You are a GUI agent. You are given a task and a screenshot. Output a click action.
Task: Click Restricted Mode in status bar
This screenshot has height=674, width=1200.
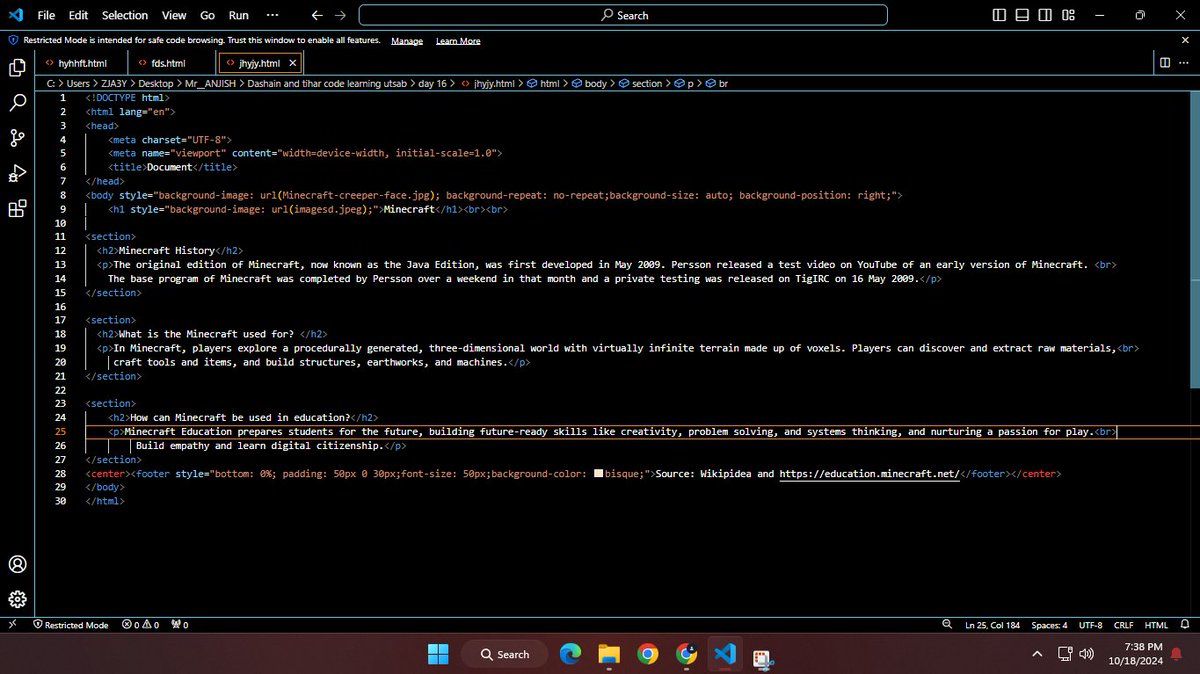click(x=70, y=625)
